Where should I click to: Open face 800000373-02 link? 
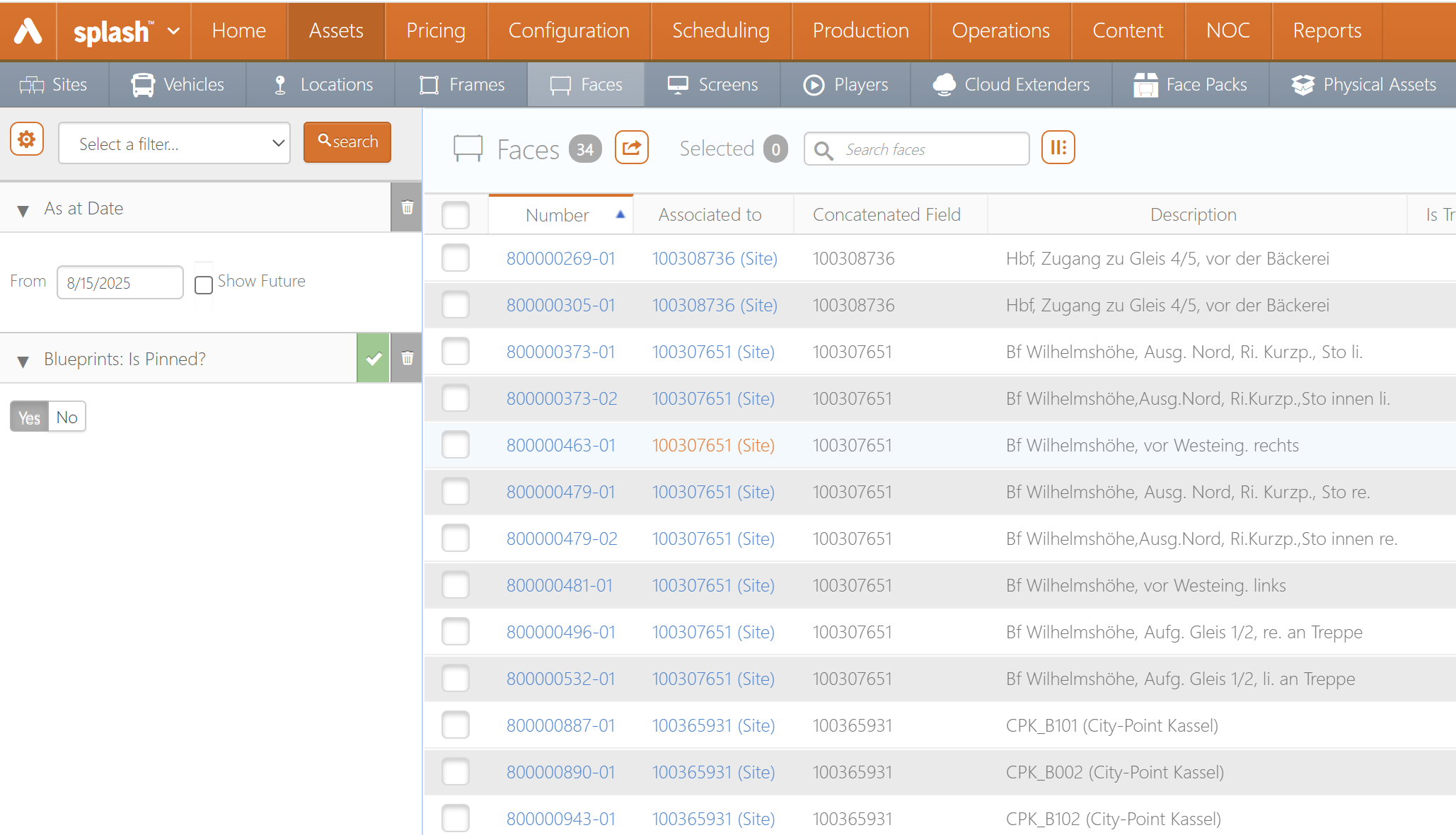[562, 398]
